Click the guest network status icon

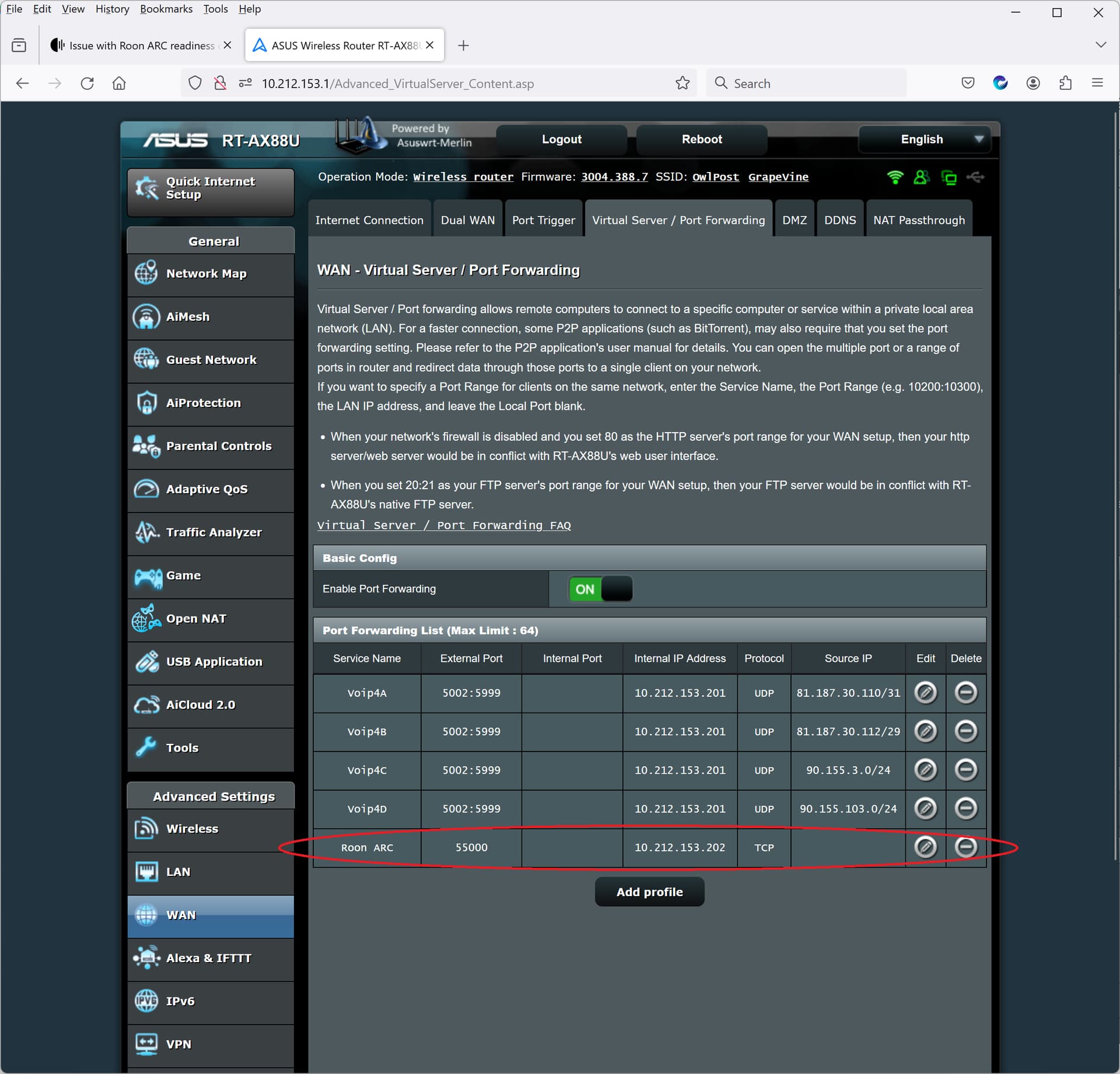922,177
